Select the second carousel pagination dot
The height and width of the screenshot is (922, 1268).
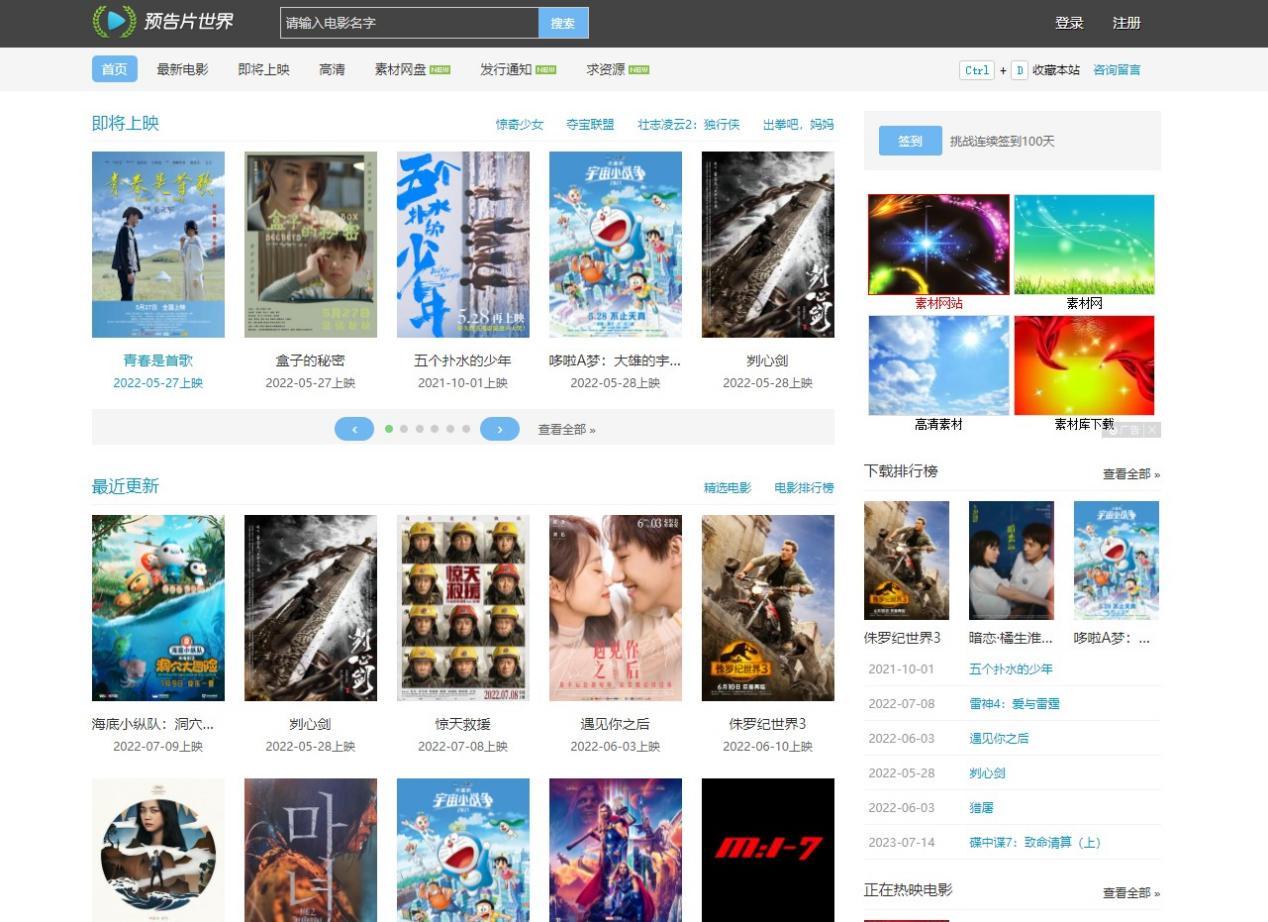click(x=404, y=429)
